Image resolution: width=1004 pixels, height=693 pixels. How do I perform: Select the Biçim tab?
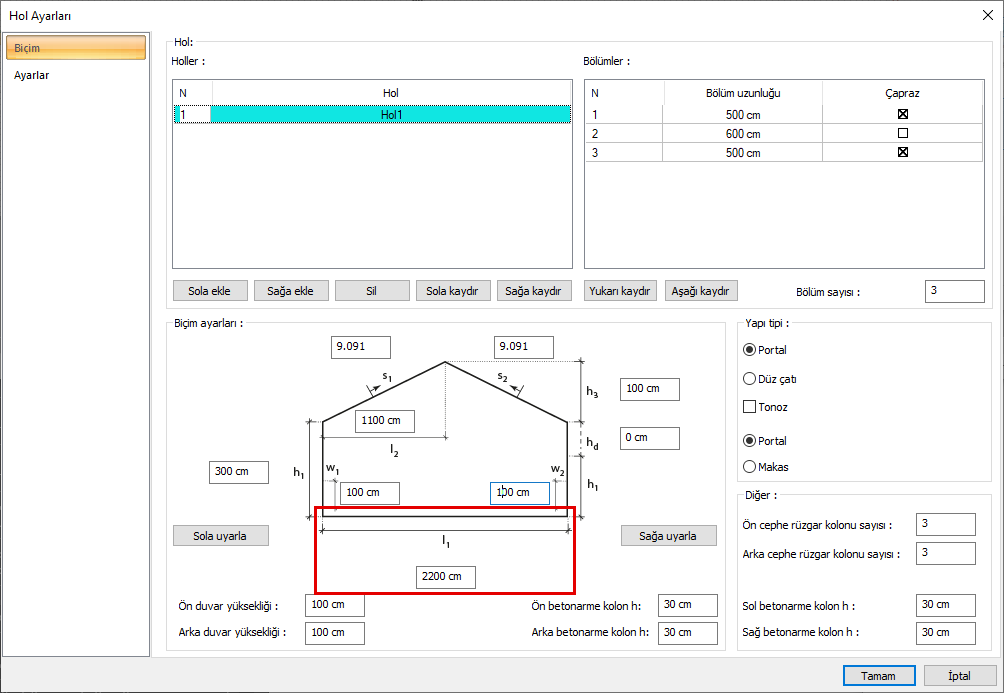tap(75, 48)
